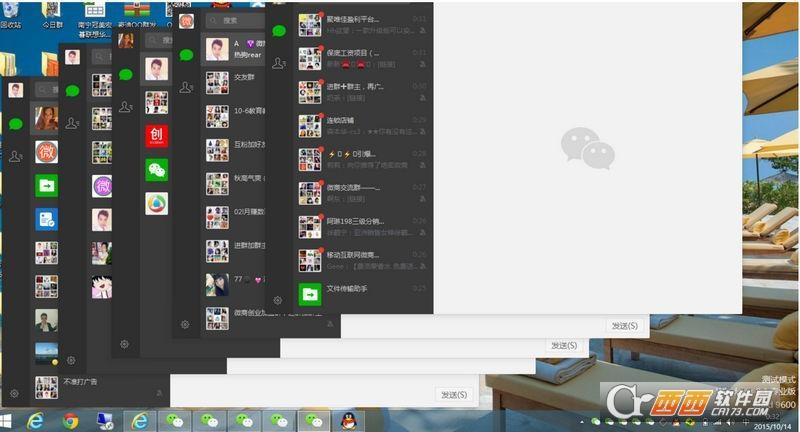This screenshot has width=800, height=432.
Task: Switch to the last WeChat taskbar window
Action: point(313,421)
